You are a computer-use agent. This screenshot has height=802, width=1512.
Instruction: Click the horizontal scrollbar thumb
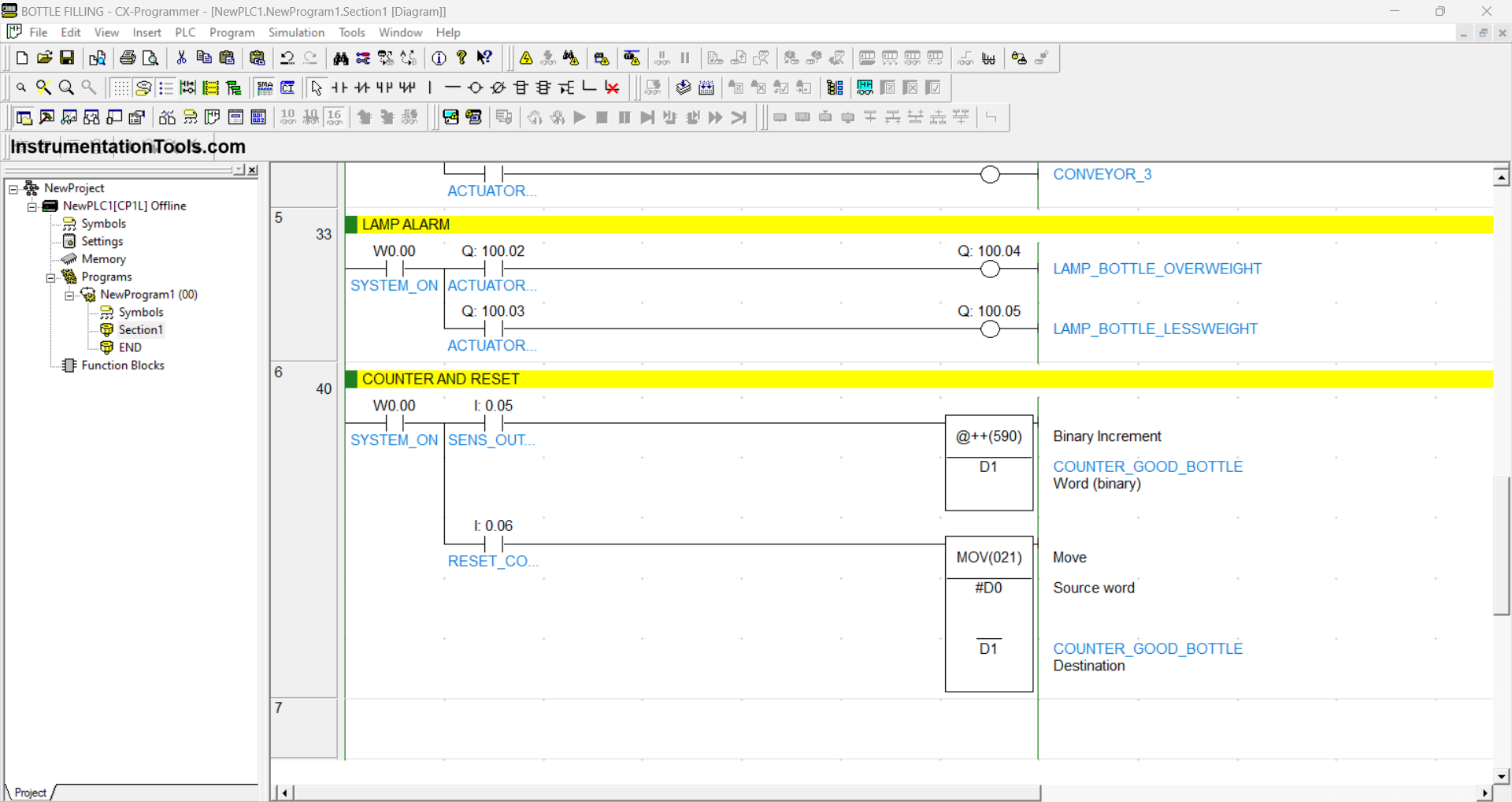pos(668,793)
